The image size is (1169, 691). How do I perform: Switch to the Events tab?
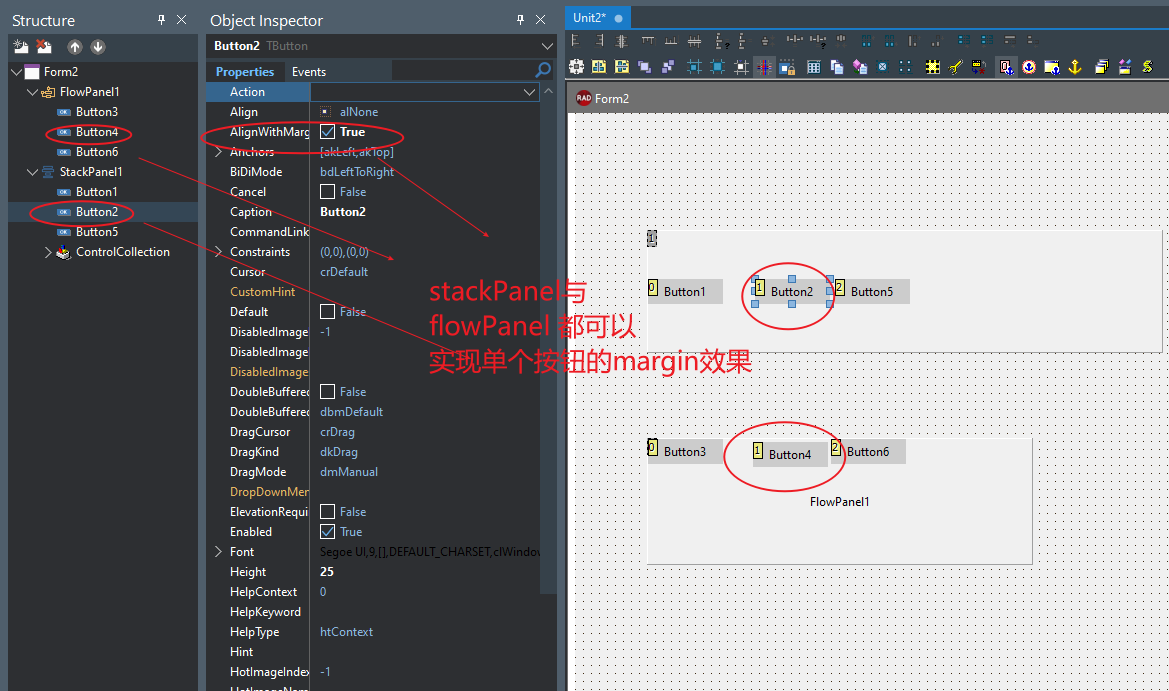[x=309, y=72]
